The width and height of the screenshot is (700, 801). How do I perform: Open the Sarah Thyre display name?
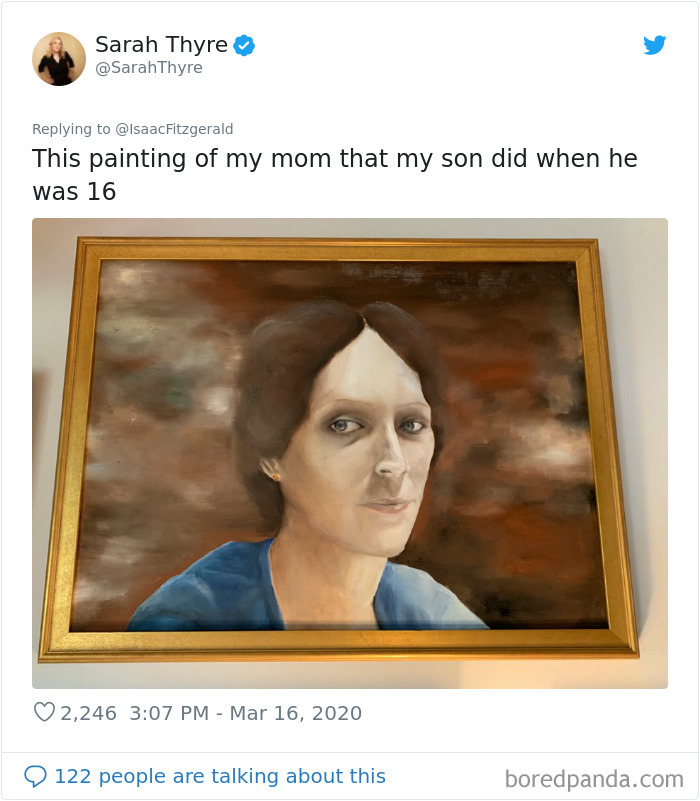pyautogui.click(x=161, y=45)
